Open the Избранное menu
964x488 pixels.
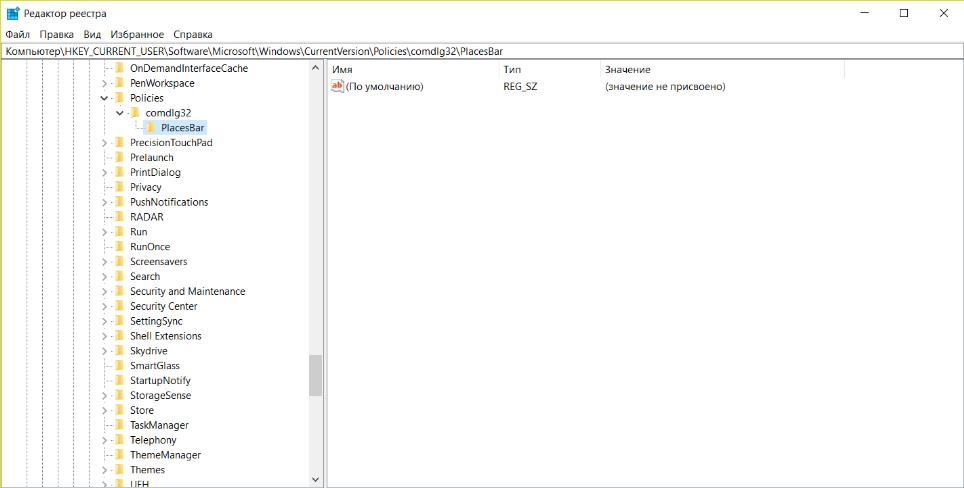tap(137, 34)
